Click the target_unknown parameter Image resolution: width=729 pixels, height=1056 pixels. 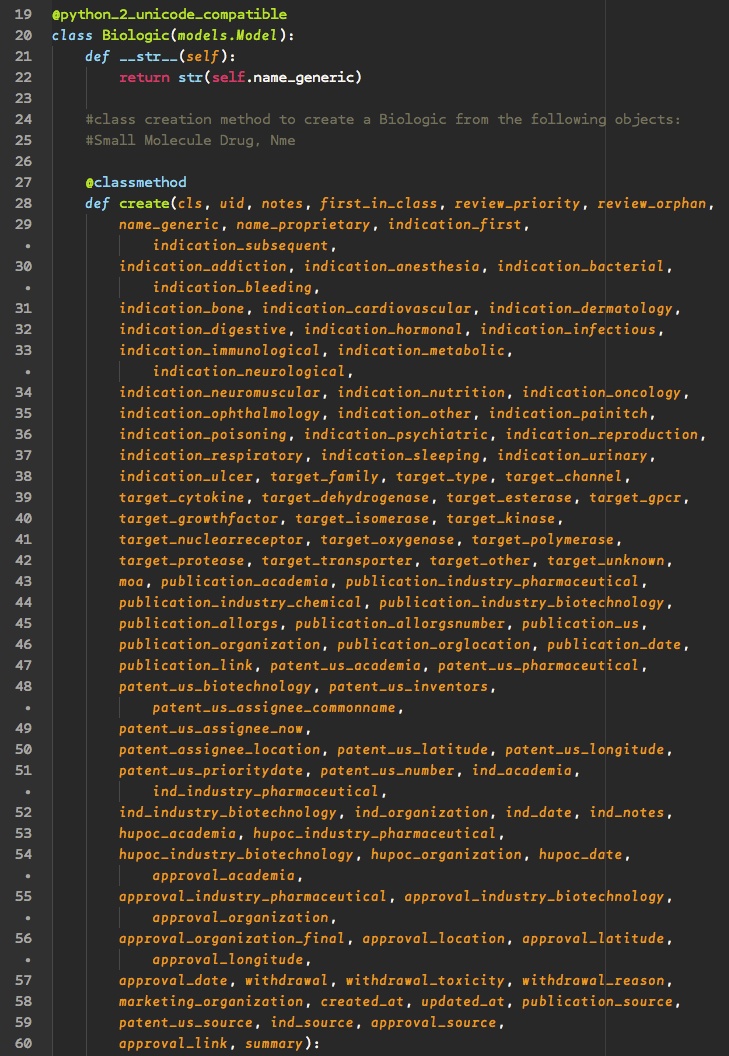coord(606,560)
